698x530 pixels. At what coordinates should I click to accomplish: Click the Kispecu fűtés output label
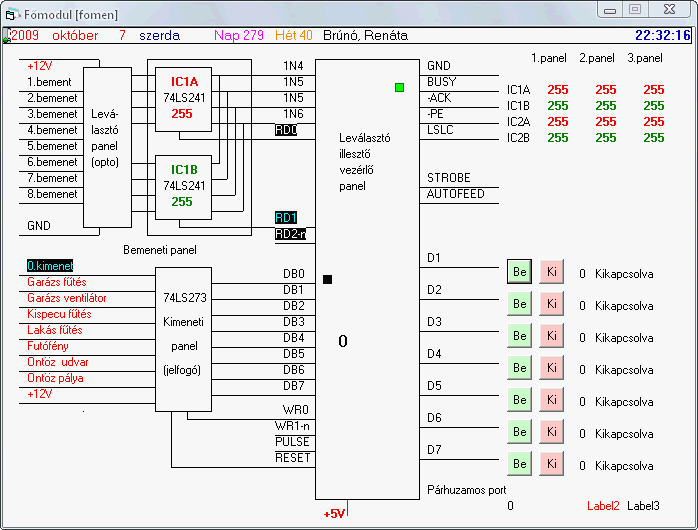59,314
